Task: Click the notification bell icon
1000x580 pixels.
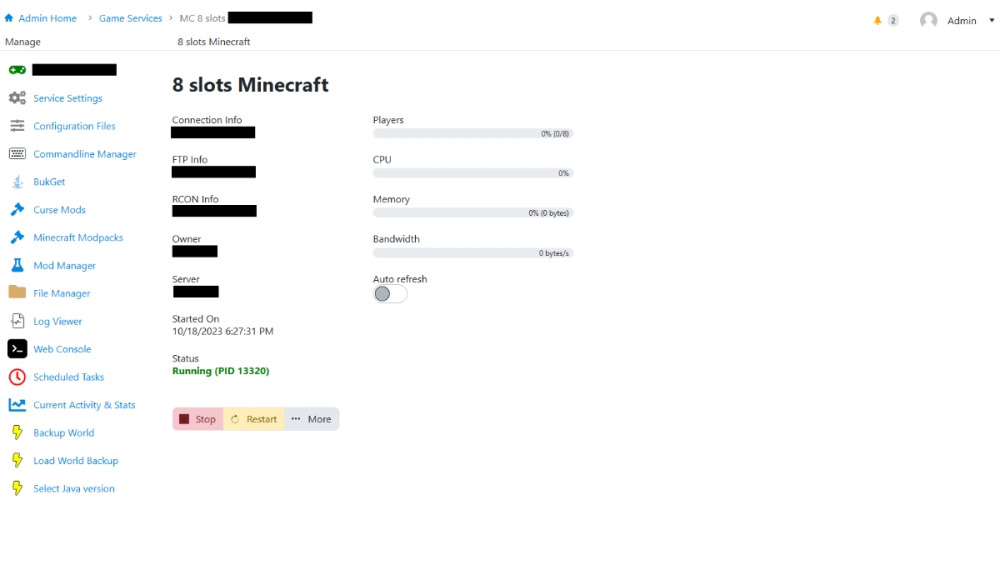Action: tap(878, 20)
